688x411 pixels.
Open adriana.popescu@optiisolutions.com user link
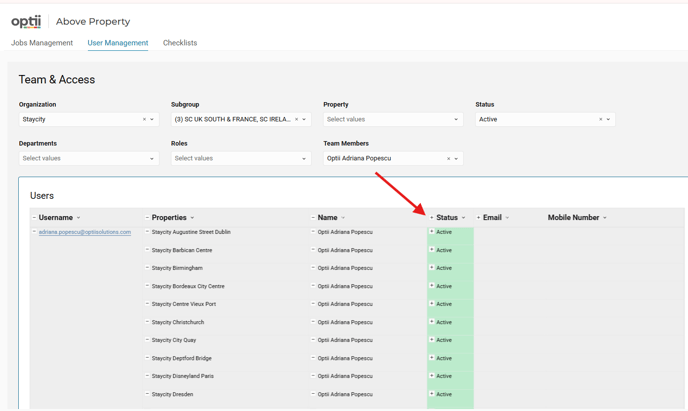pyautogui.click(x=85, y=232)
